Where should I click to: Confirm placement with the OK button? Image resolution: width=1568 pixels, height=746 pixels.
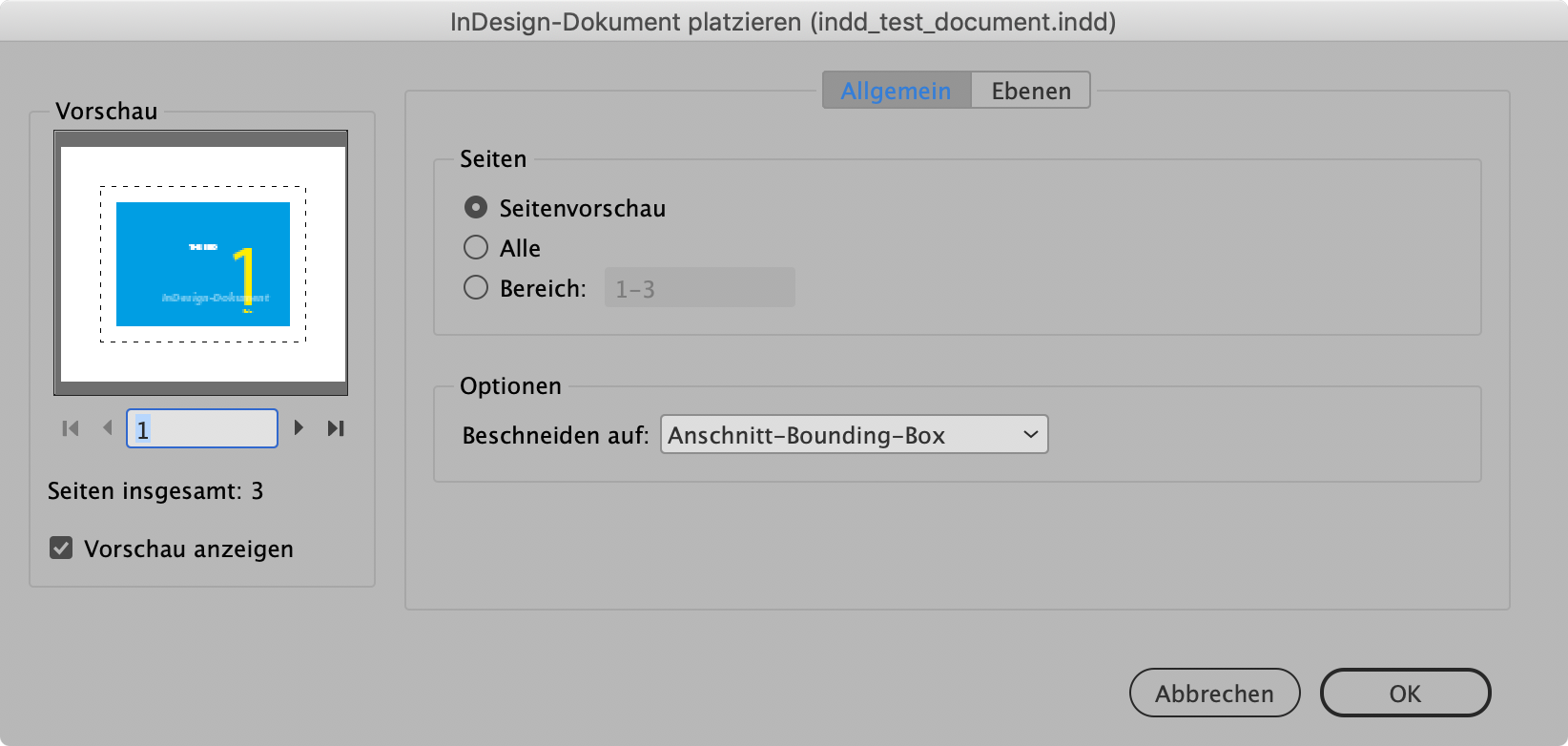click(1405, 693)
